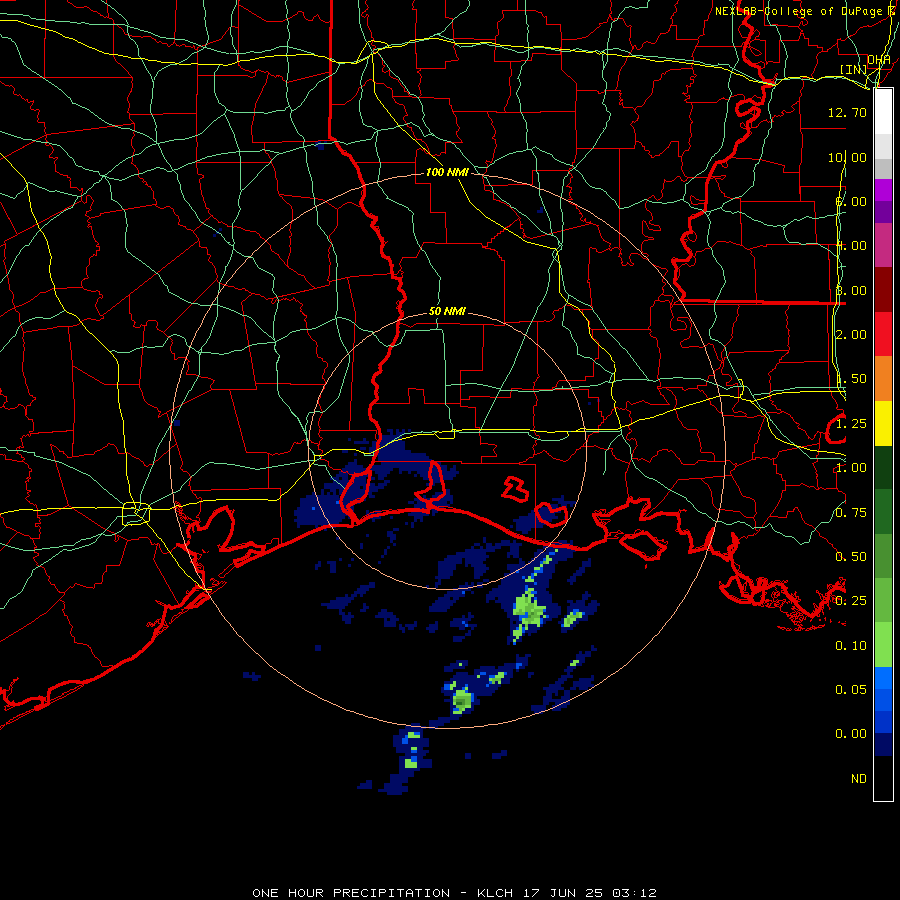The height and width of the screenshot is (900, 900).
Task: Pick the white swatch on the color scale
Action: [883, 112]
